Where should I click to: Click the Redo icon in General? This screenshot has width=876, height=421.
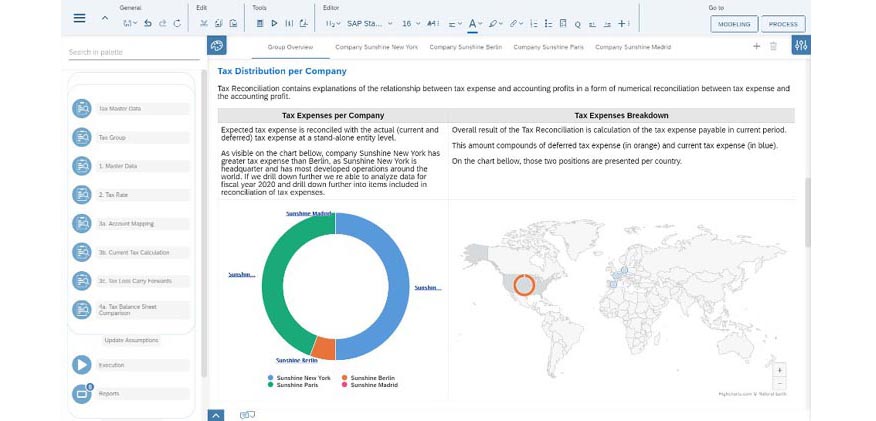click(162, 23)
